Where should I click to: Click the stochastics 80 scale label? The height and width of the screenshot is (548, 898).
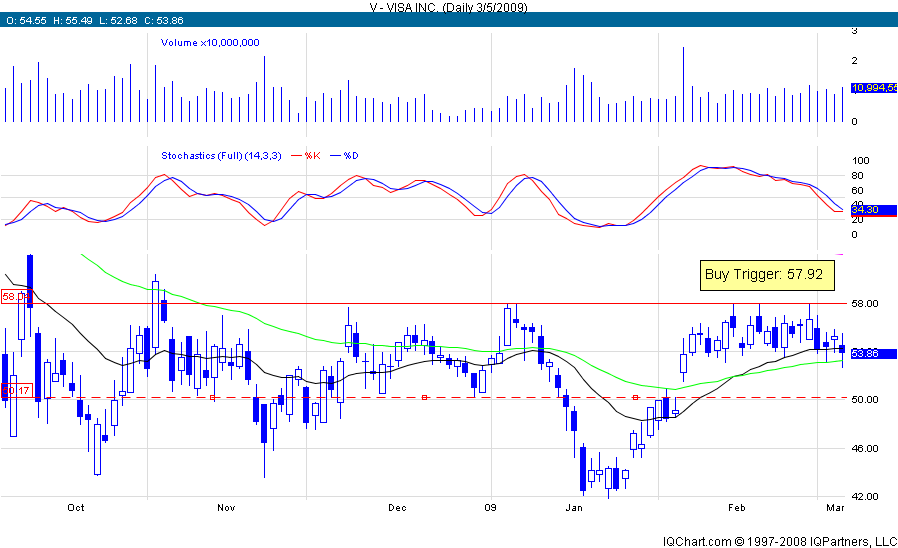857,176
